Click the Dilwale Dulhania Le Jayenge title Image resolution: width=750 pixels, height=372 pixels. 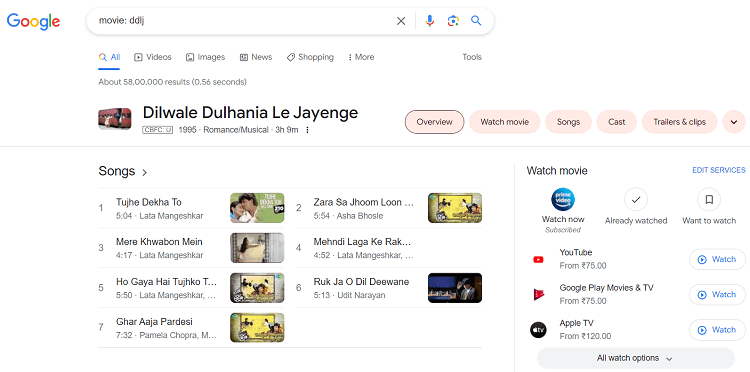point(250,113)
